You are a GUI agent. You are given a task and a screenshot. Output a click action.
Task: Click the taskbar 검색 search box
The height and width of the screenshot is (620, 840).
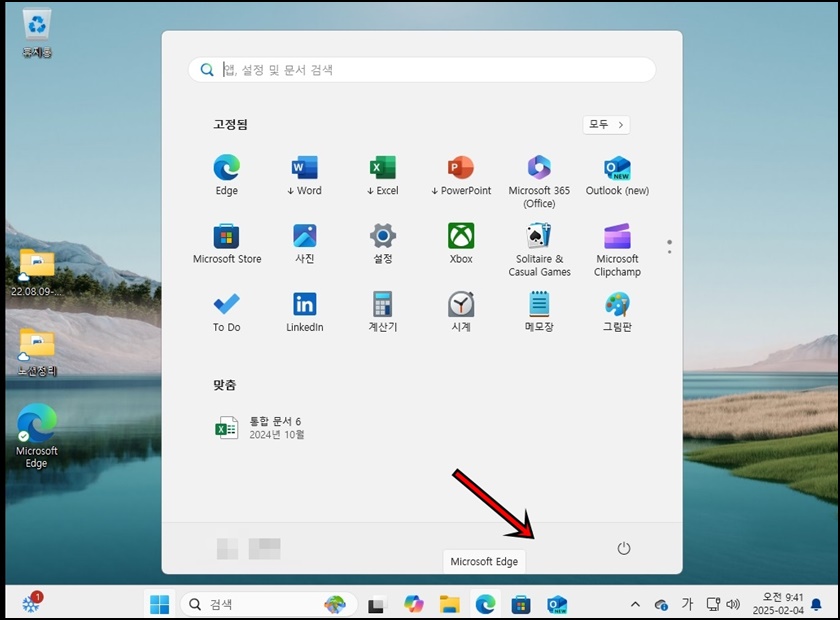pyautogui.click(x=269, y=604)
